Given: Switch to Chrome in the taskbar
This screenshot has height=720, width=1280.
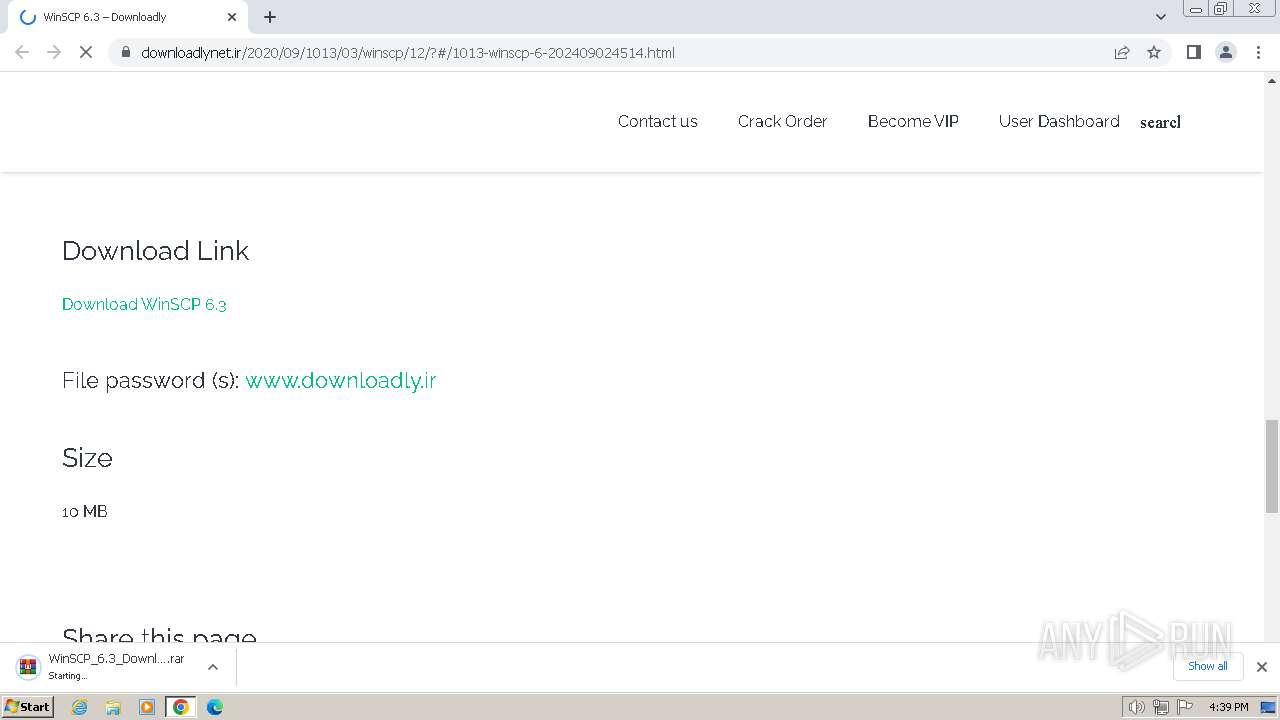Looking at the screenshot, I should pos(181,707).
